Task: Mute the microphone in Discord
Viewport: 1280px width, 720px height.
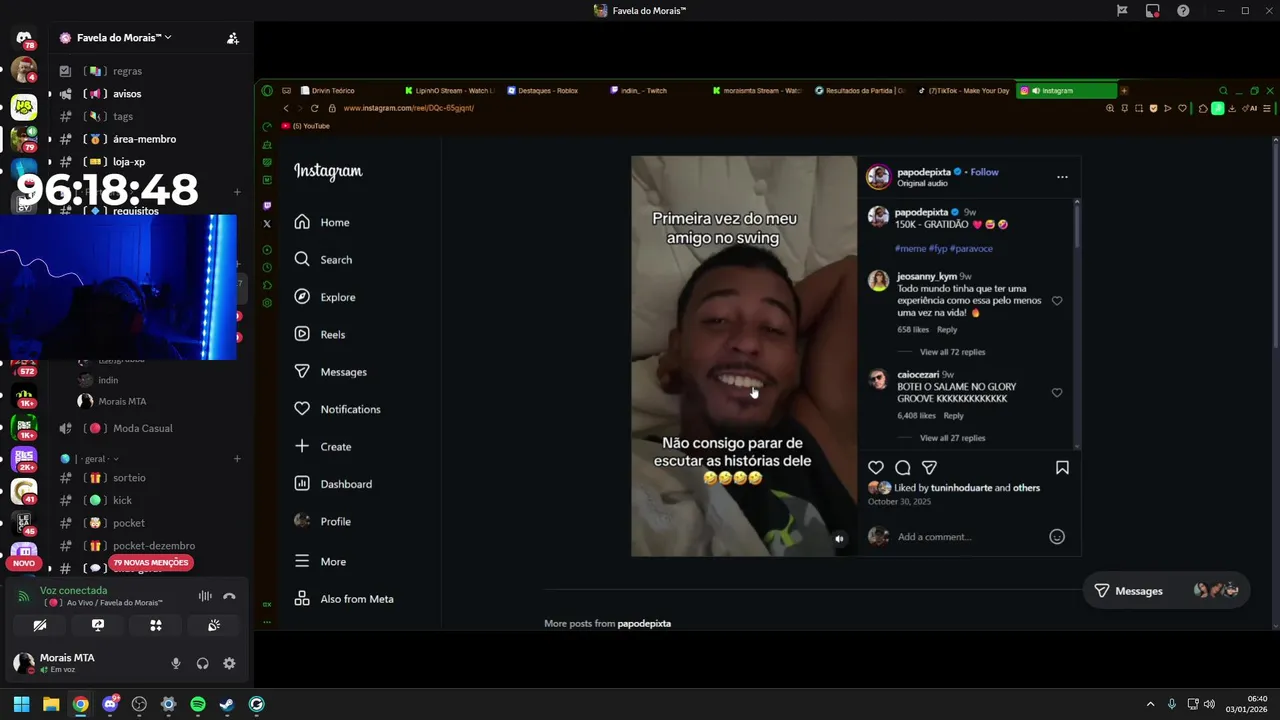Action: coord(176,663)
